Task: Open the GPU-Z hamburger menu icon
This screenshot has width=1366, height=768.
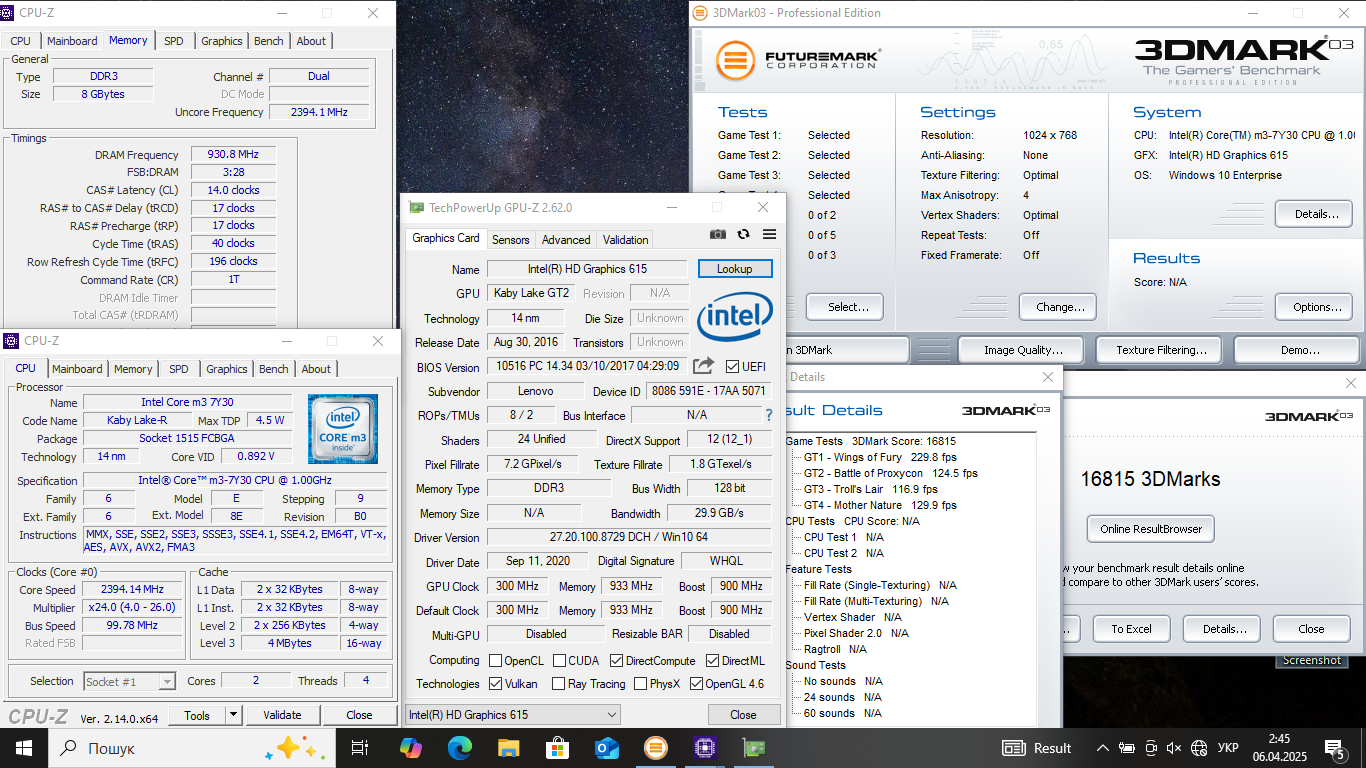Action: click(769, 234)
